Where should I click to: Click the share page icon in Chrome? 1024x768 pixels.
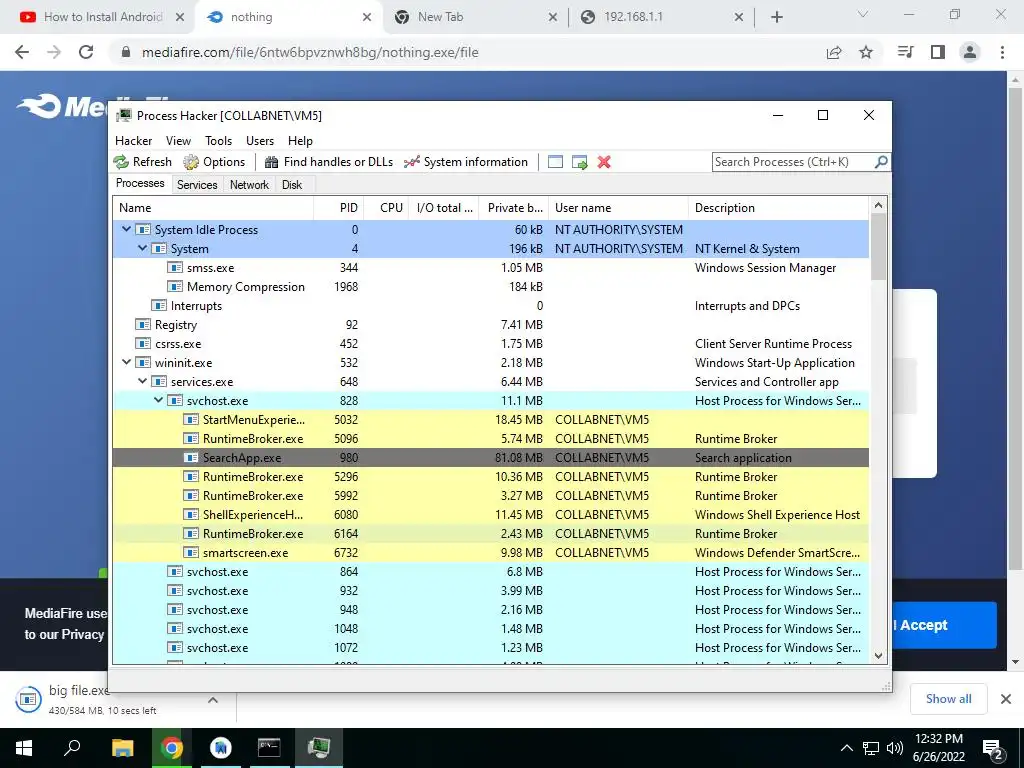[834, 52]
